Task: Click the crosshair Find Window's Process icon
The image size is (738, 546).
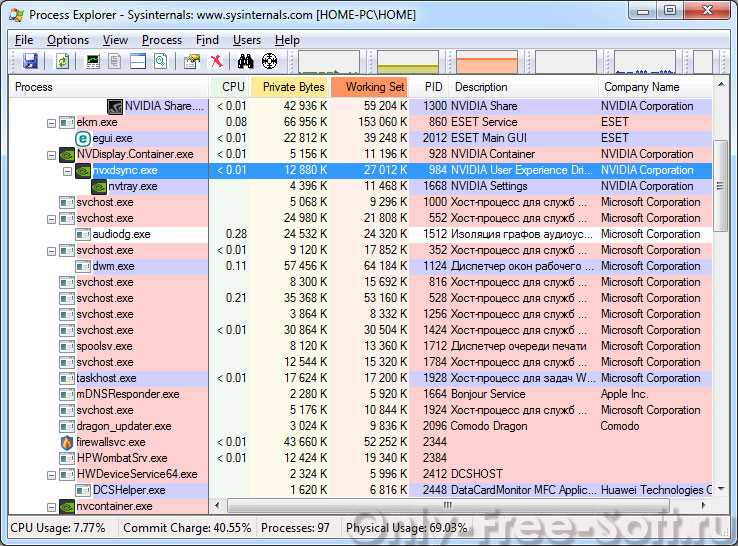Action: [270, 61]
